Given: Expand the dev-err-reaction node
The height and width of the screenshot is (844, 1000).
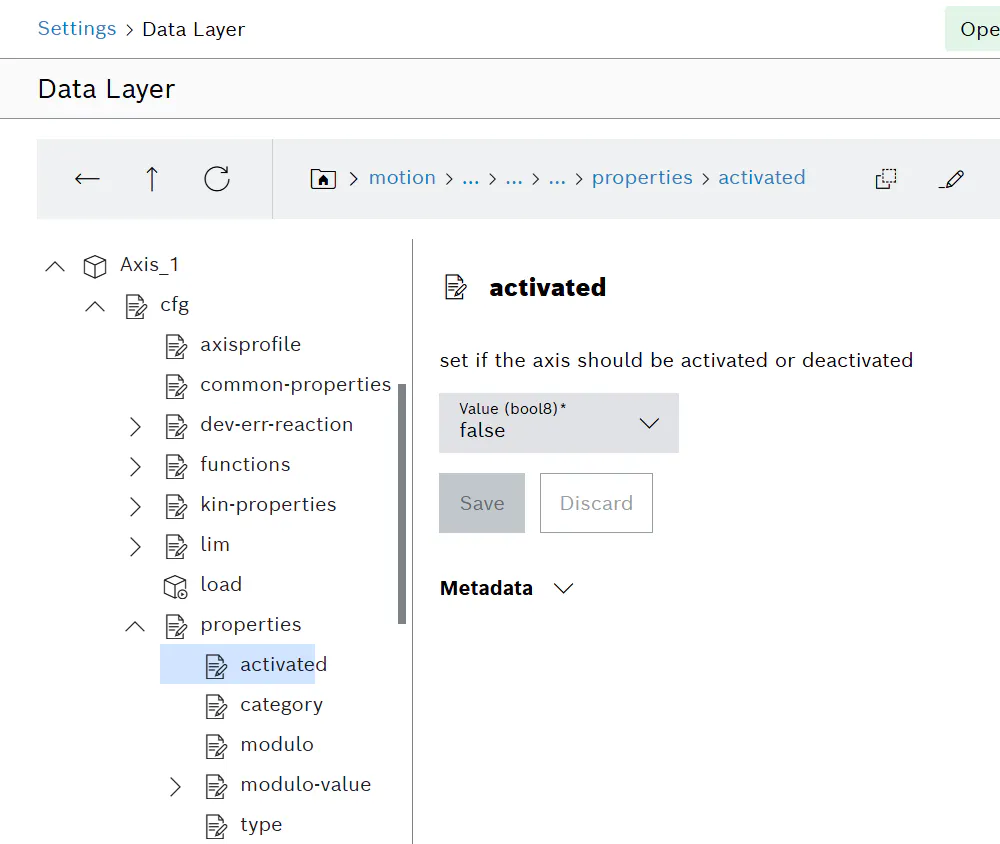Looking at the screenshot, I should (135, 426).
